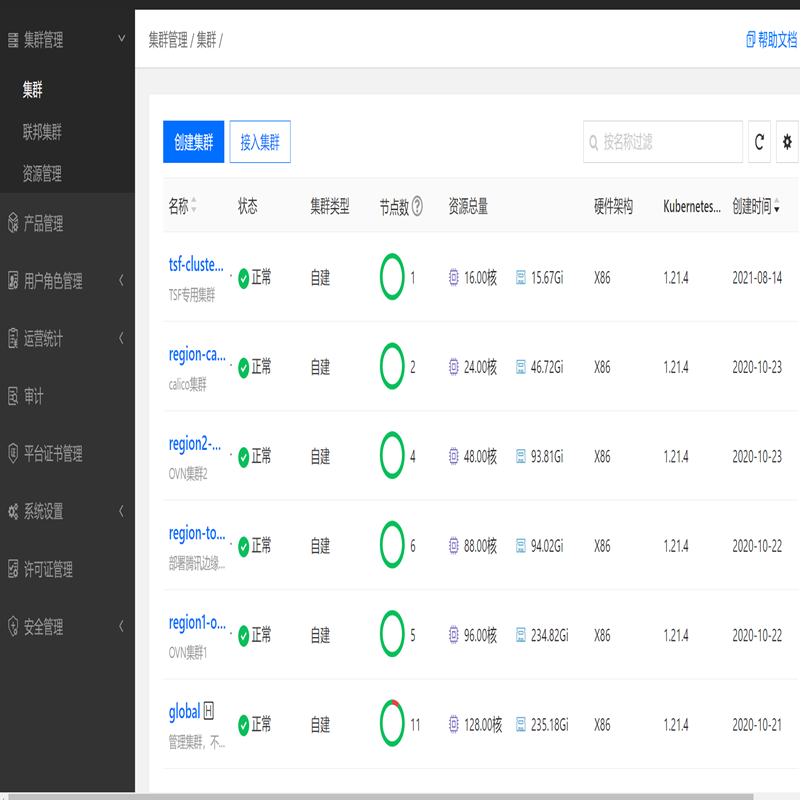Click the 许可证管理 license icon
This screenshot has width=800, height=800.
coord(12,569)
